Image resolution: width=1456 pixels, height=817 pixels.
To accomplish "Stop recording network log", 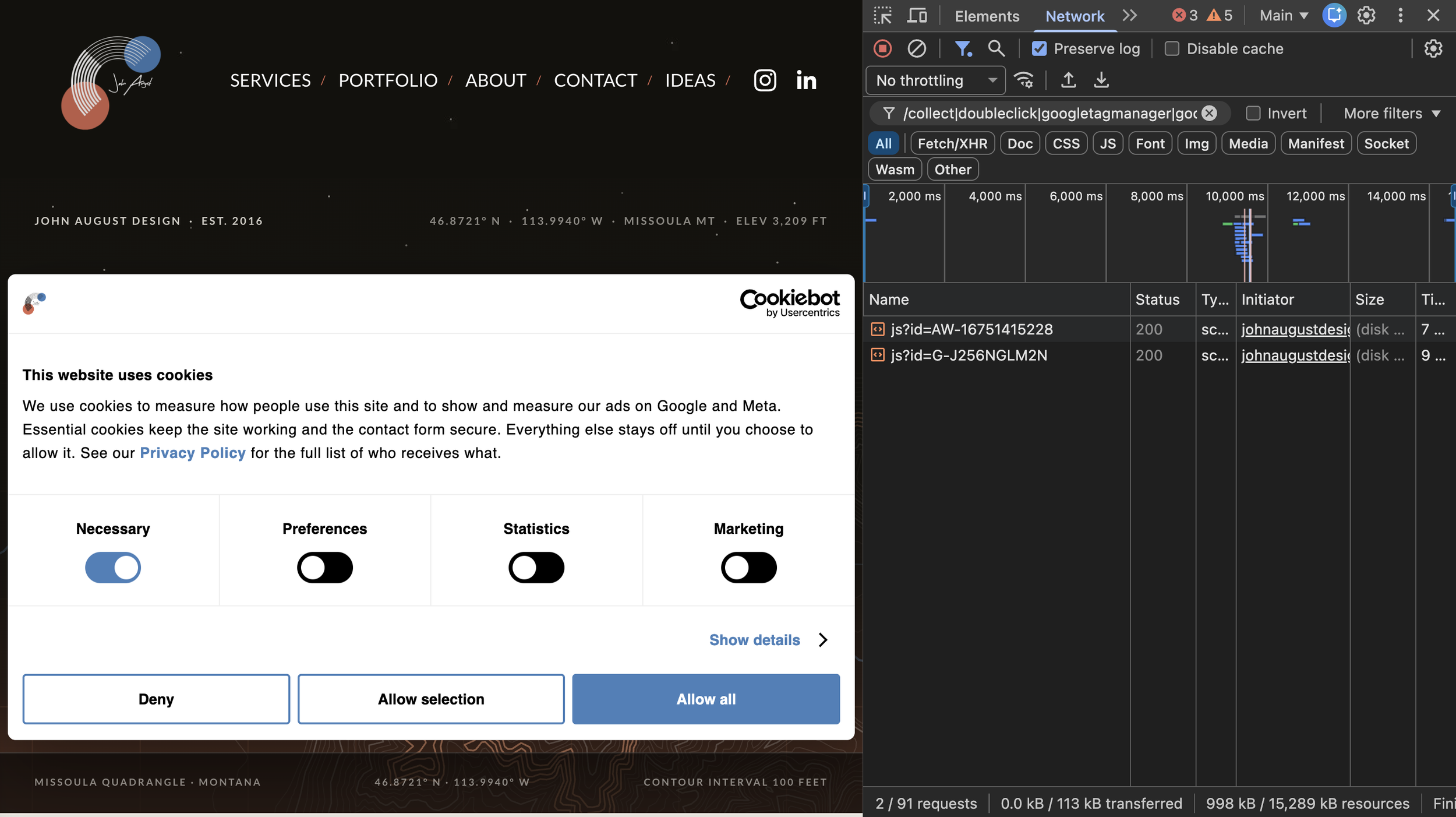I will tap(882, 48).
